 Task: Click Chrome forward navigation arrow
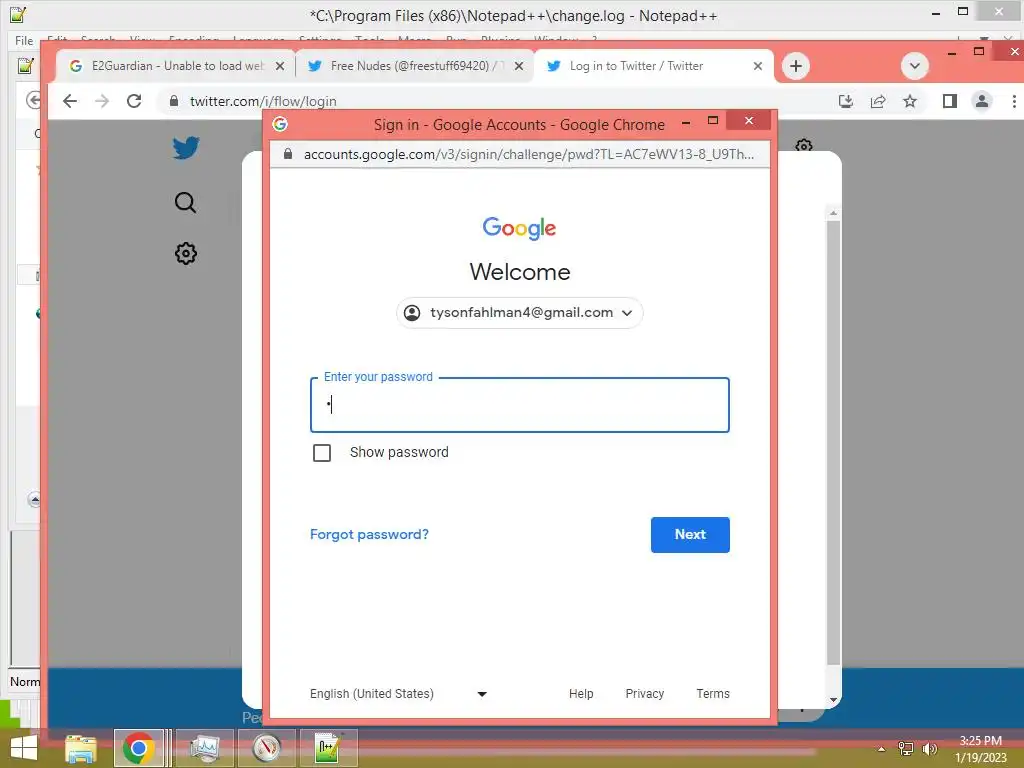click(102, 101)
